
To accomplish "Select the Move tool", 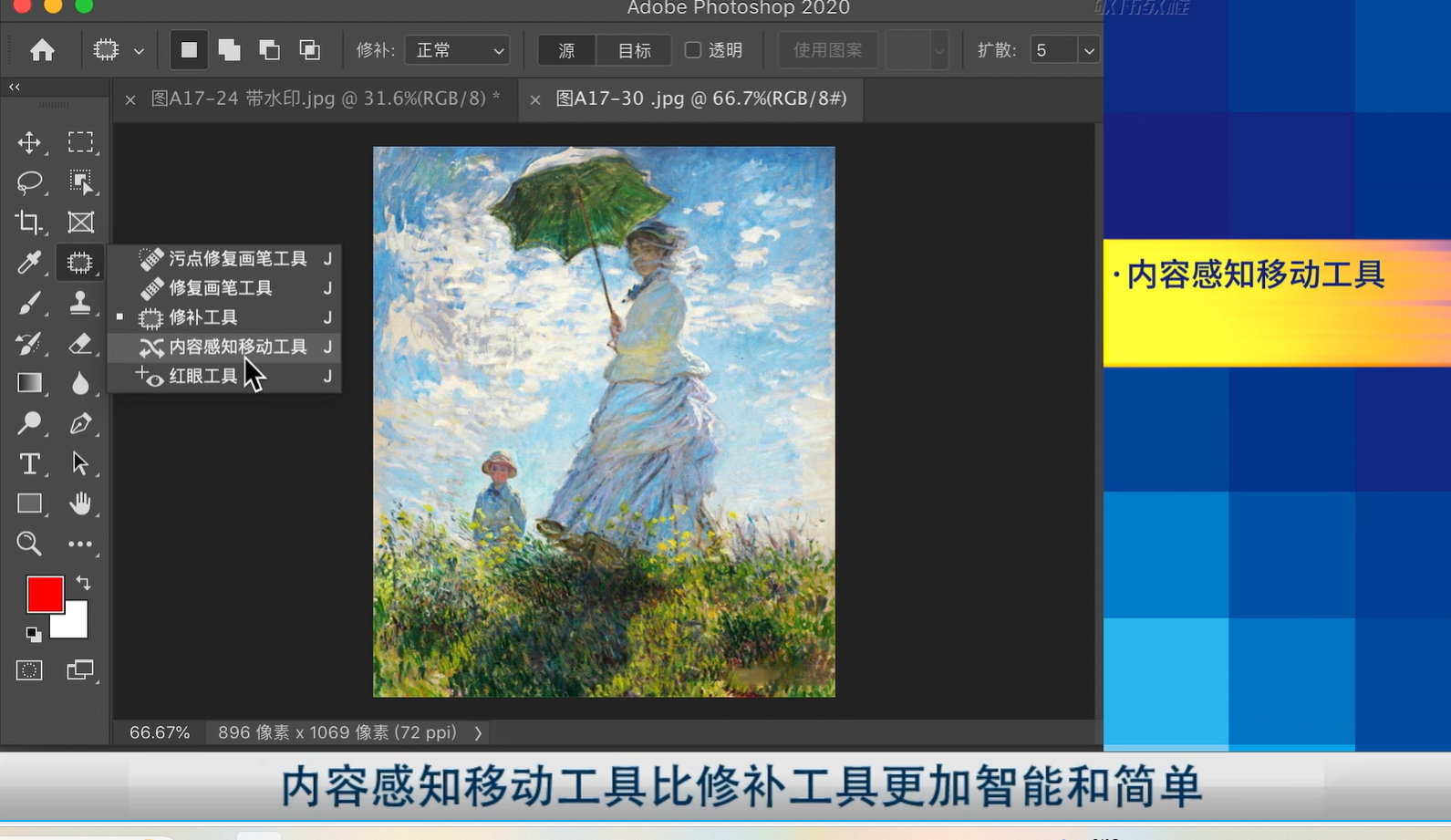I will click(29, 142).
